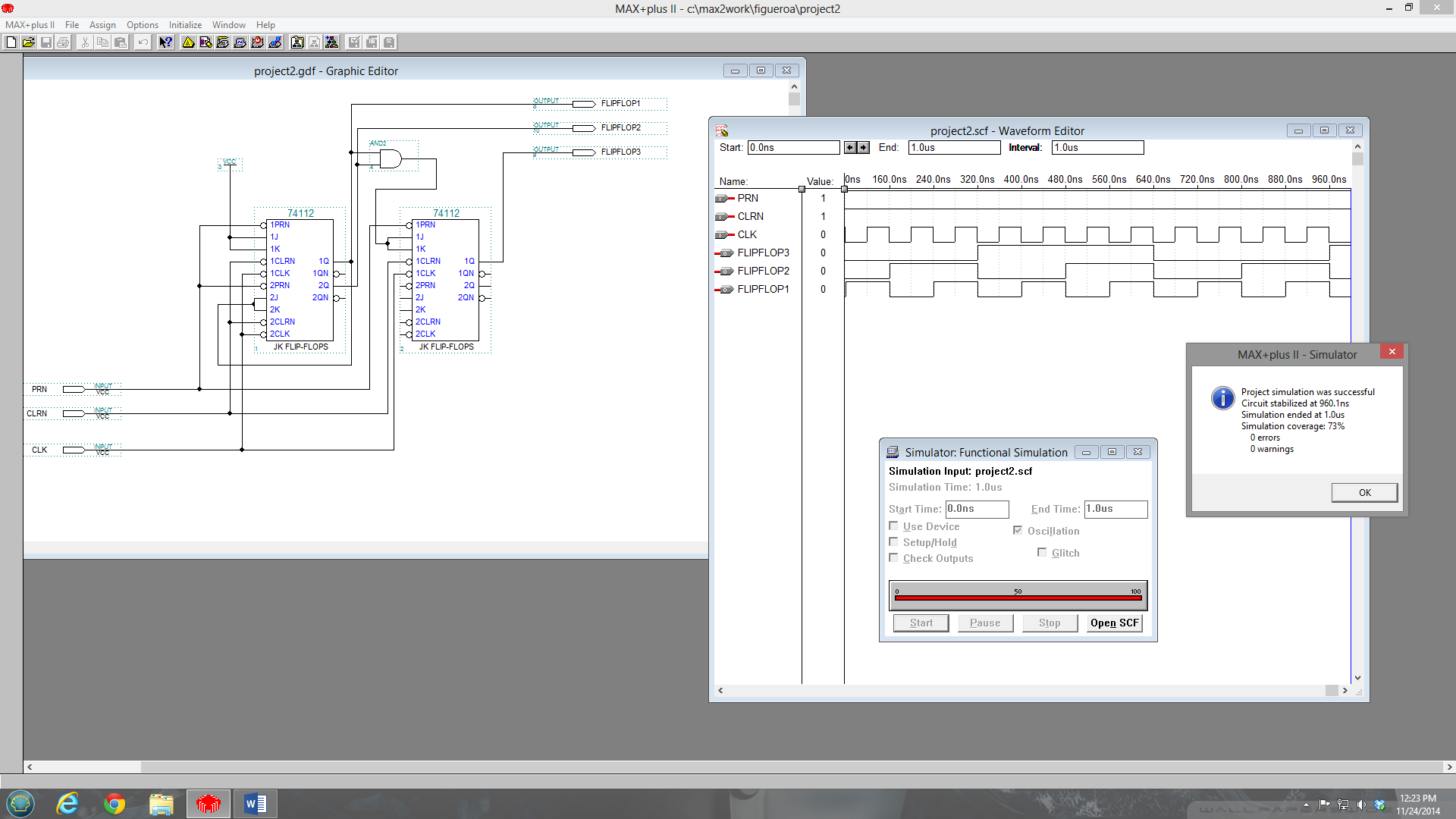The image size is (1456, 819).
Task: Click the Open file folder icon
Action: (28, 42)
